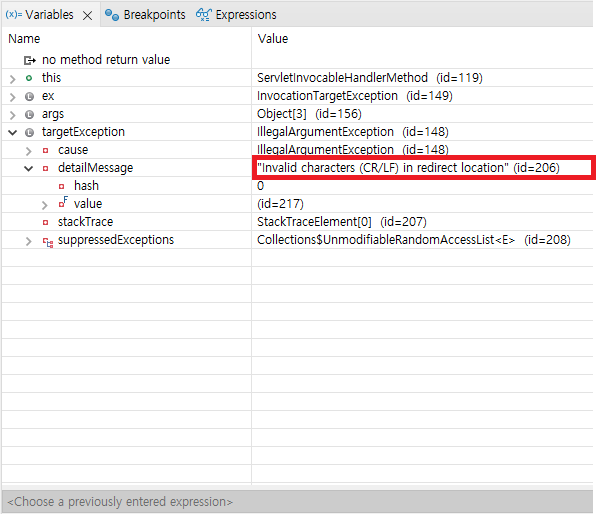
Task: Expand the suppressedExceptions node
Action: (x=28, y=240)
